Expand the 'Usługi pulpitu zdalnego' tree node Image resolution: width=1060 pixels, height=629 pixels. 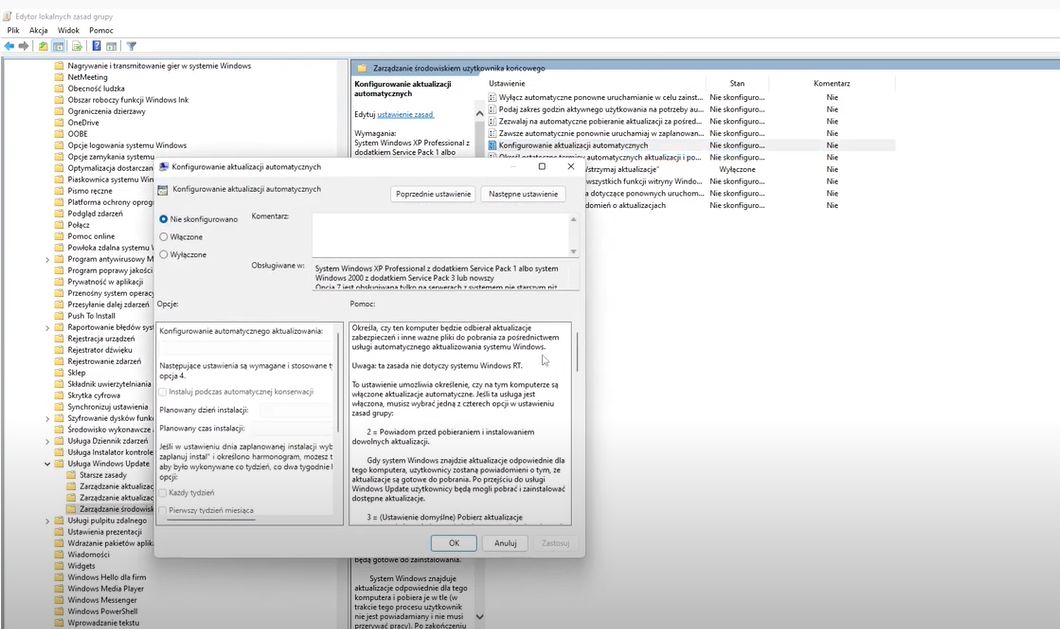coord(47,521)
